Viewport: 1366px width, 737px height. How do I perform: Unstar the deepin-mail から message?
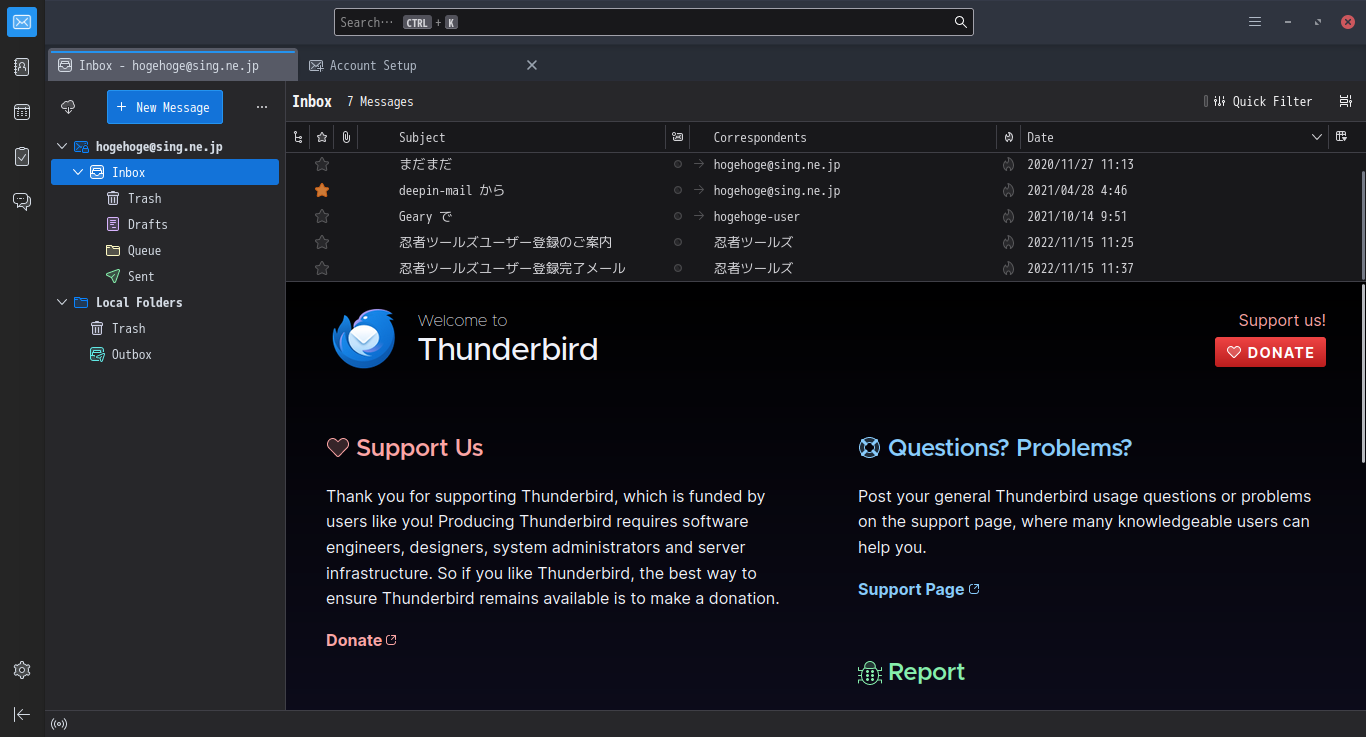(x=322, y=190)
